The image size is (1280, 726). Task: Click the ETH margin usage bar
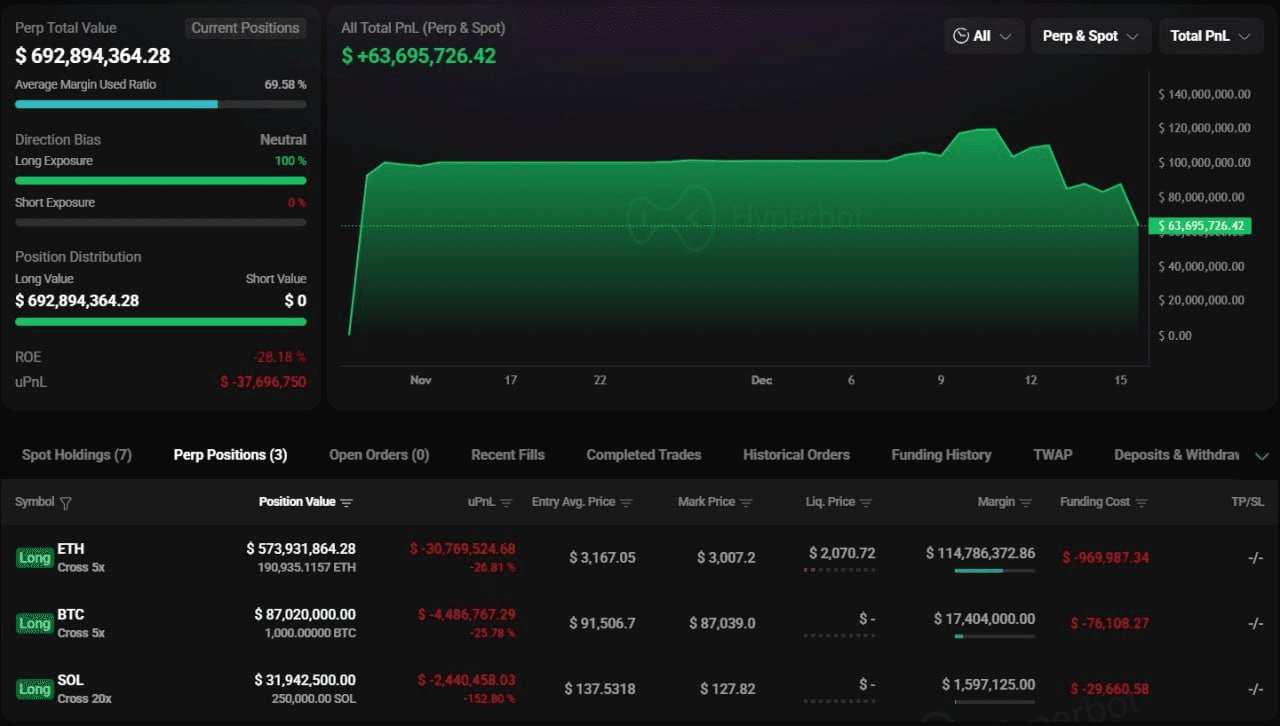pos(994,571)
